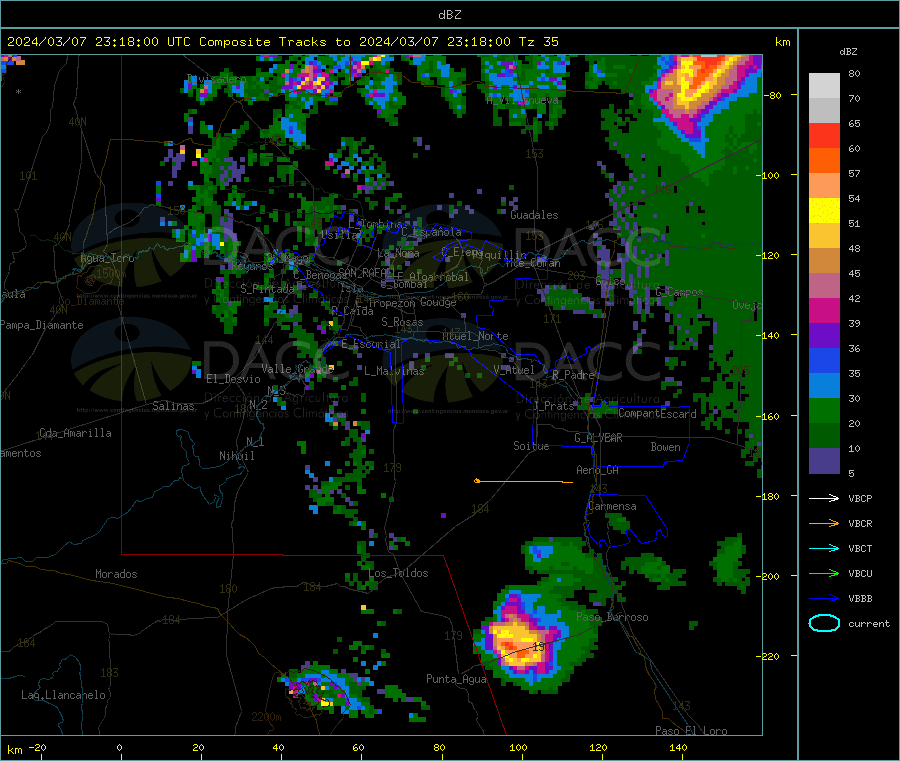Click the dBZ title at top
This screenshot has height=761, width=900.
449,15
